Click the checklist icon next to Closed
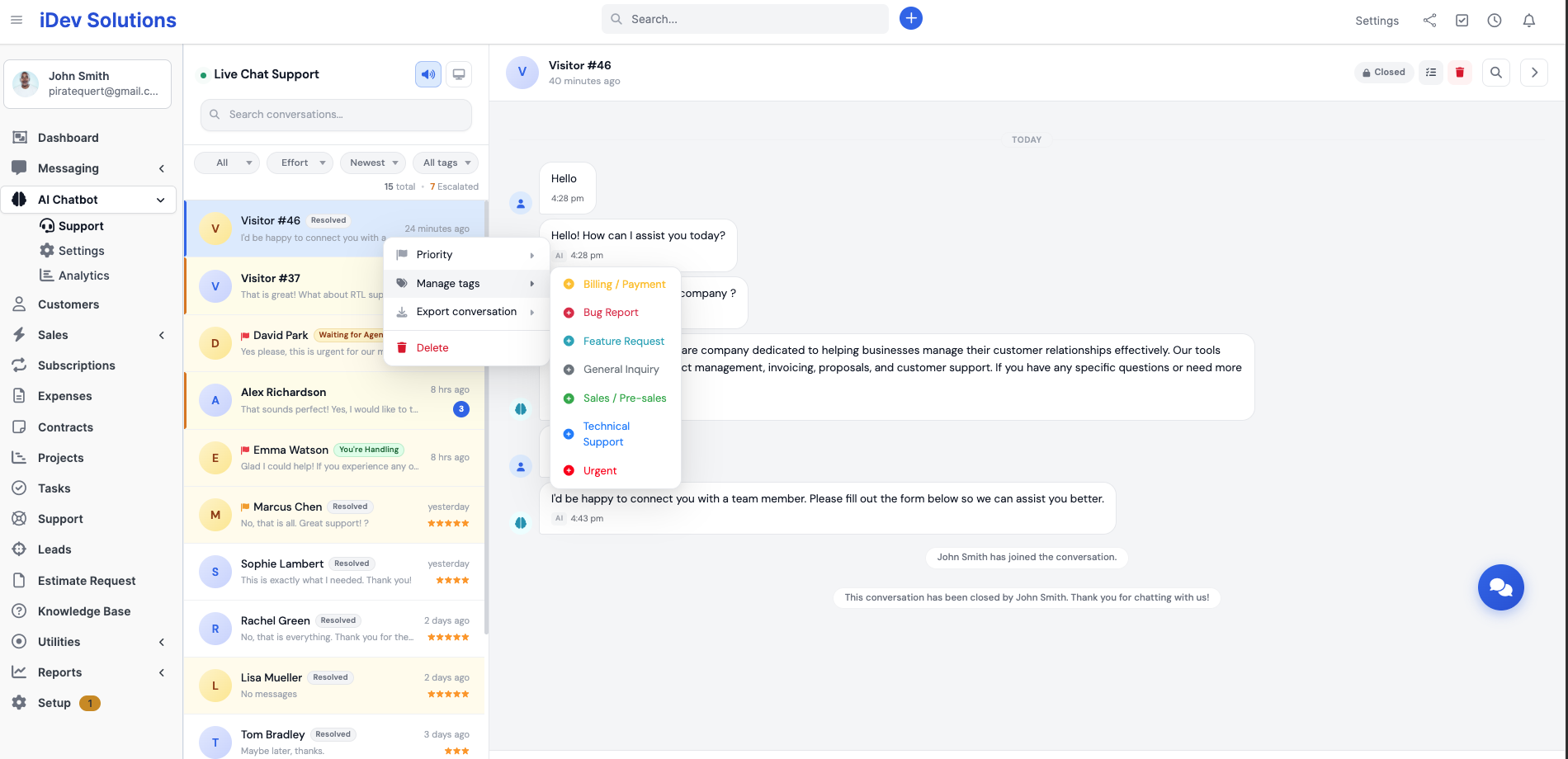 (1431, 73)
